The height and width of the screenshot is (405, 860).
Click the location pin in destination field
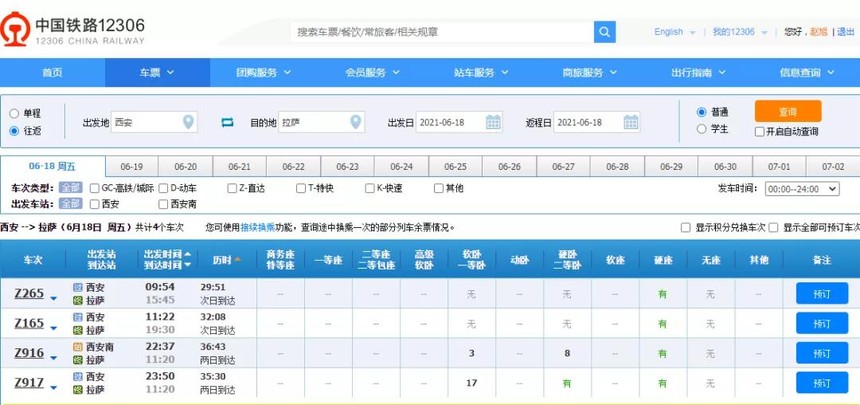[x=356, y=122]
